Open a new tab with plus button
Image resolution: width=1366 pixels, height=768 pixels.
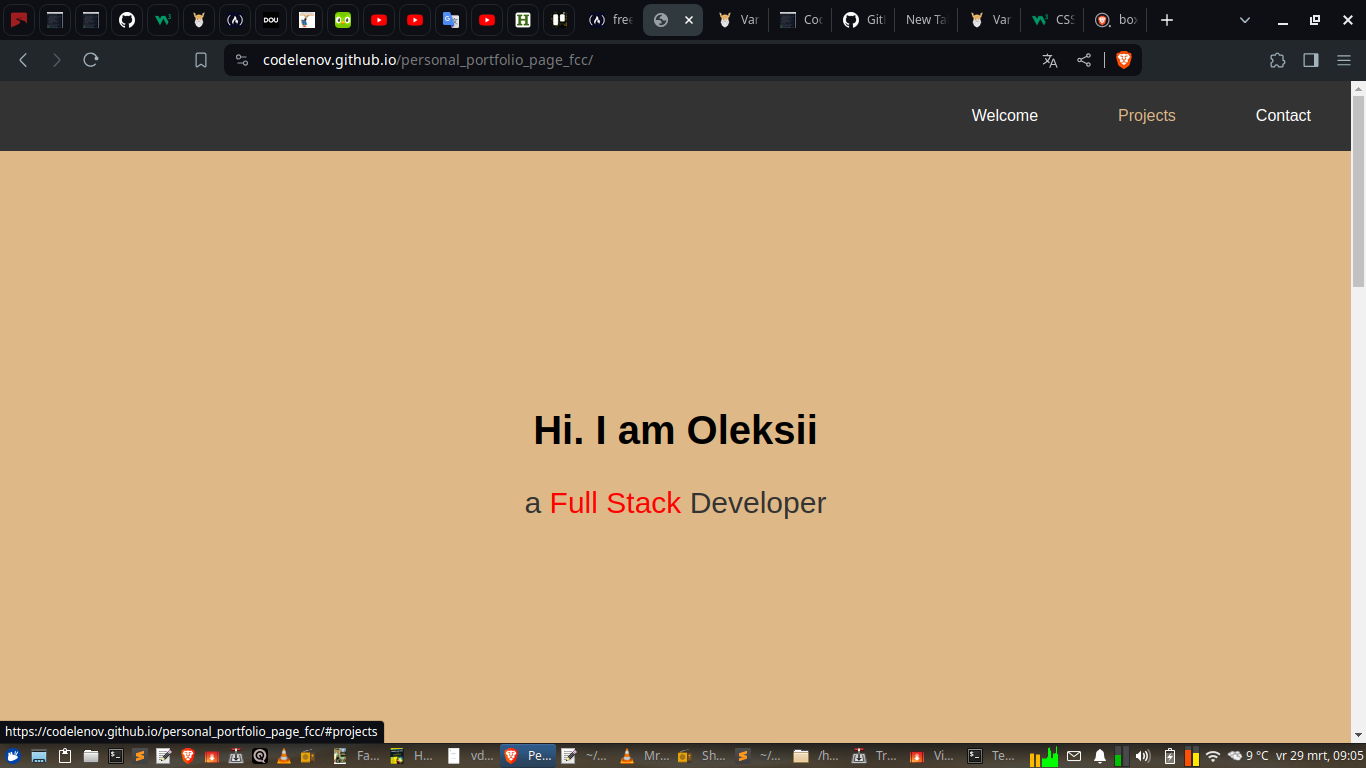point(1166,20)
